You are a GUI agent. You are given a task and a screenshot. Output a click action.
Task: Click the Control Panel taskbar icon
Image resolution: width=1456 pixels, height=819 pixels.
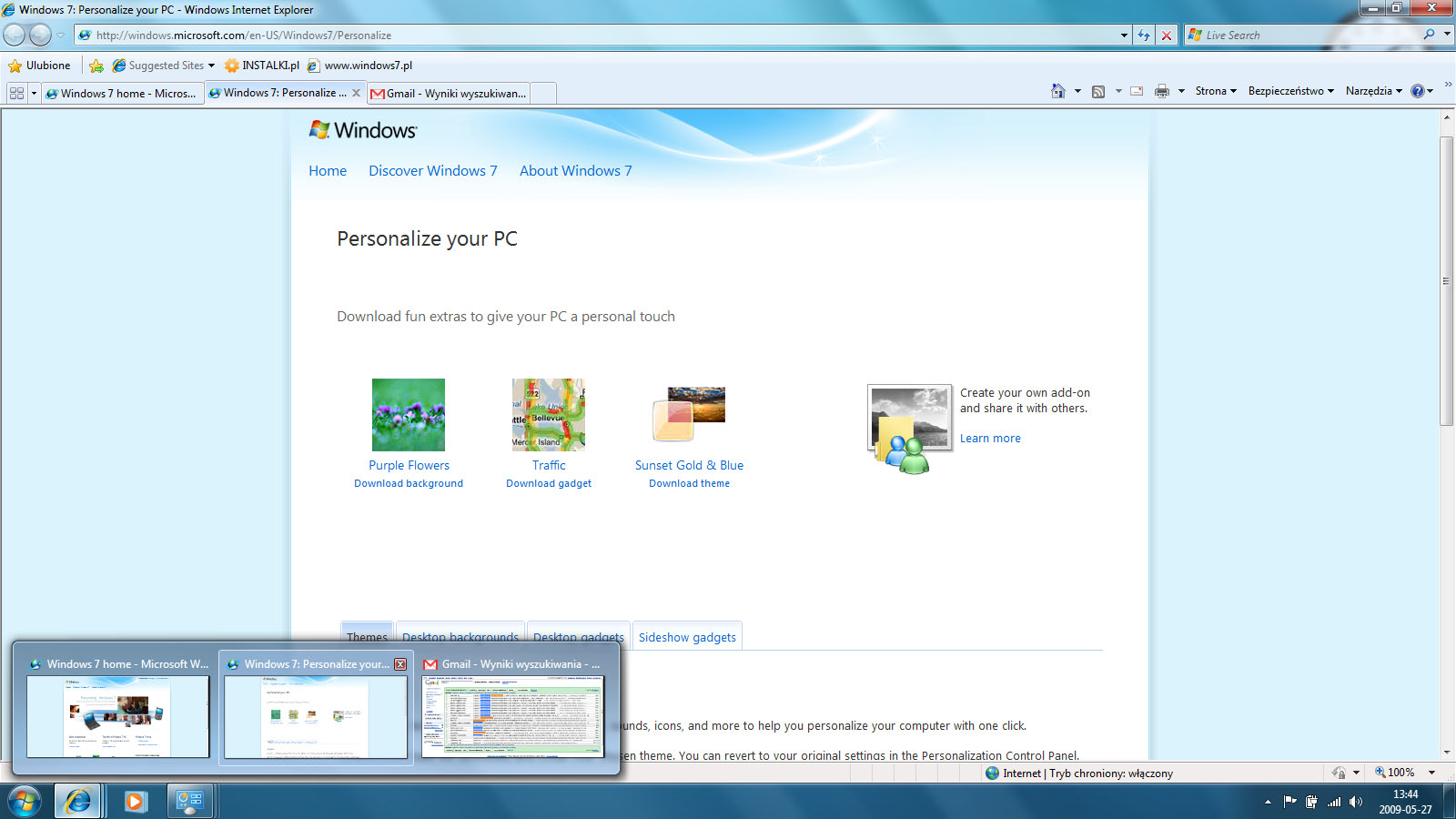pyautogui.click(x=191, y=801)
